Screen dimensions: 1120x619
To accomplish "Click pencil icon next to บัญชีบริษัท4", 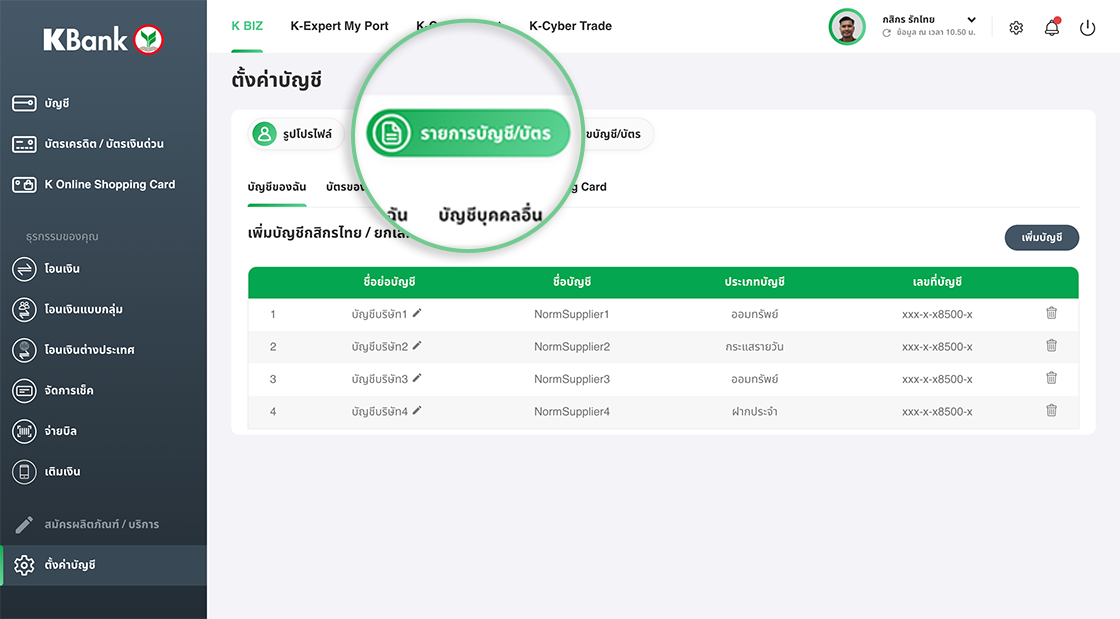I will click(417, 411).
